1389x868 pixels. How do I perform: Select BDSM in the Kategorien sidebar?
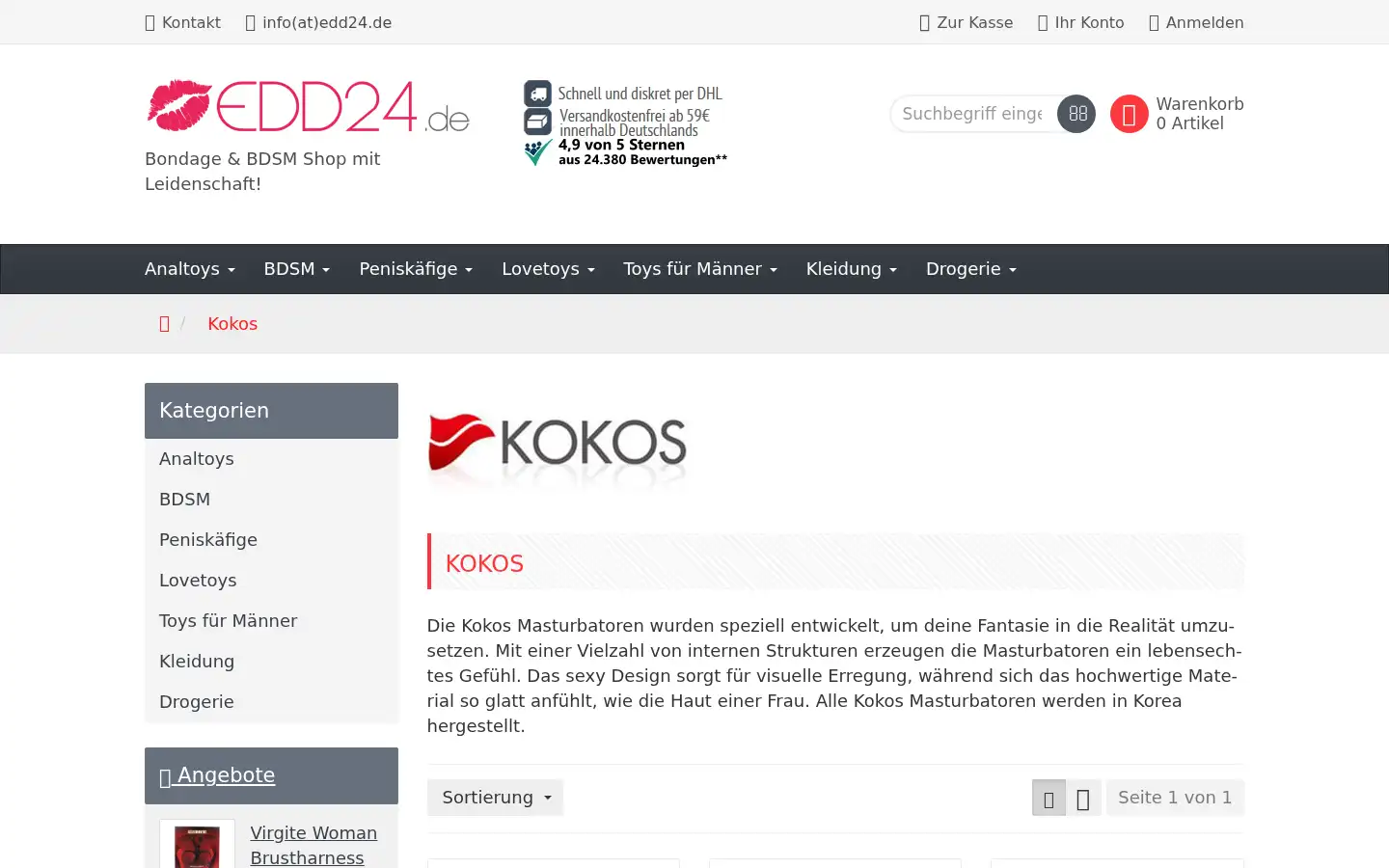271,500
